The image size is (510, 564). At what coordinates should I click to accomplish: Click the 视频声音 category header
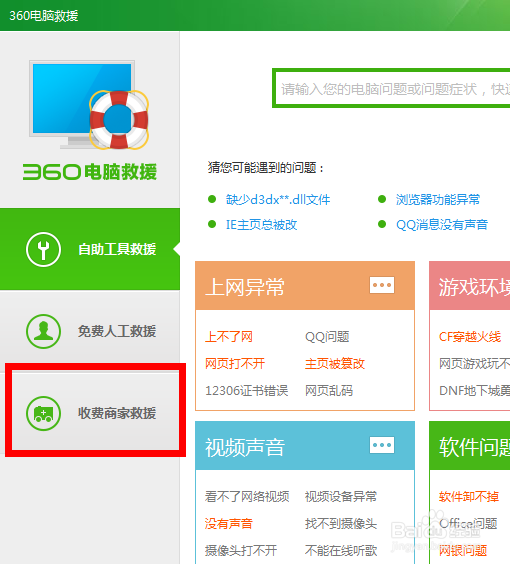(305, 446)
